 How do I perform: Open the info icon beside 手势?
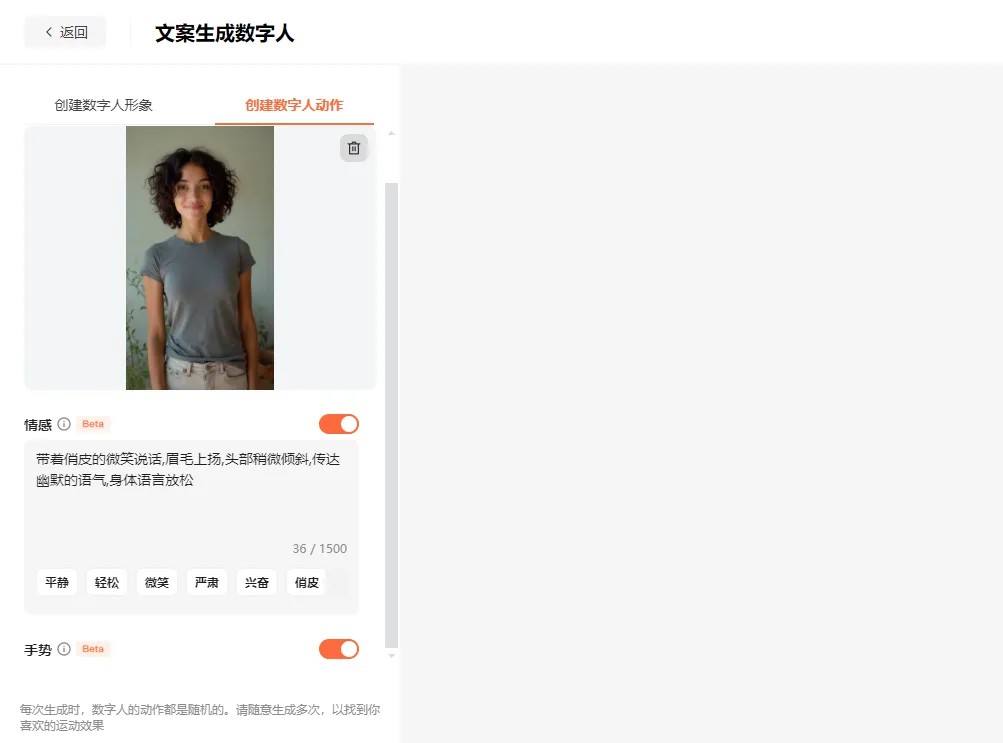point(64,649)
